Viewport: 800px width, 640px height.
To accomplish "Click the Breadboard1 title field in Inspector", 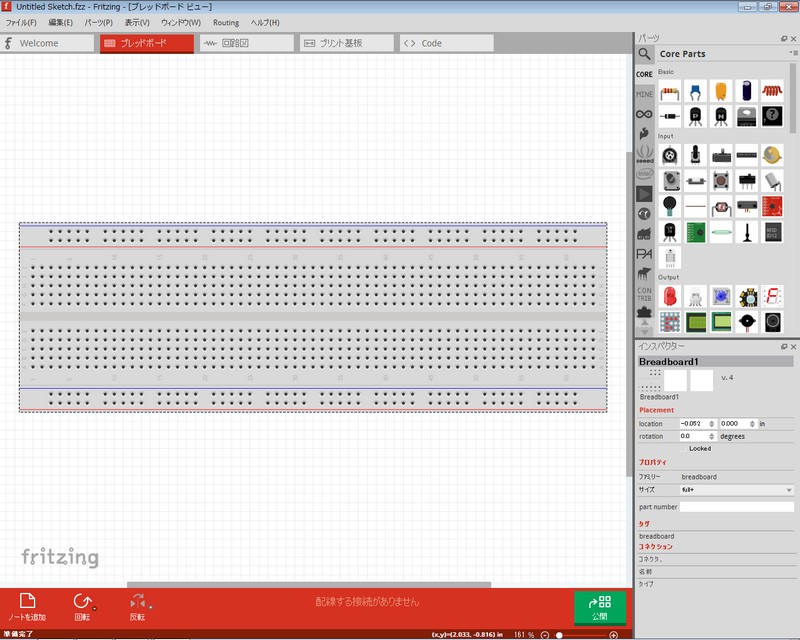I will pos(715,361).
